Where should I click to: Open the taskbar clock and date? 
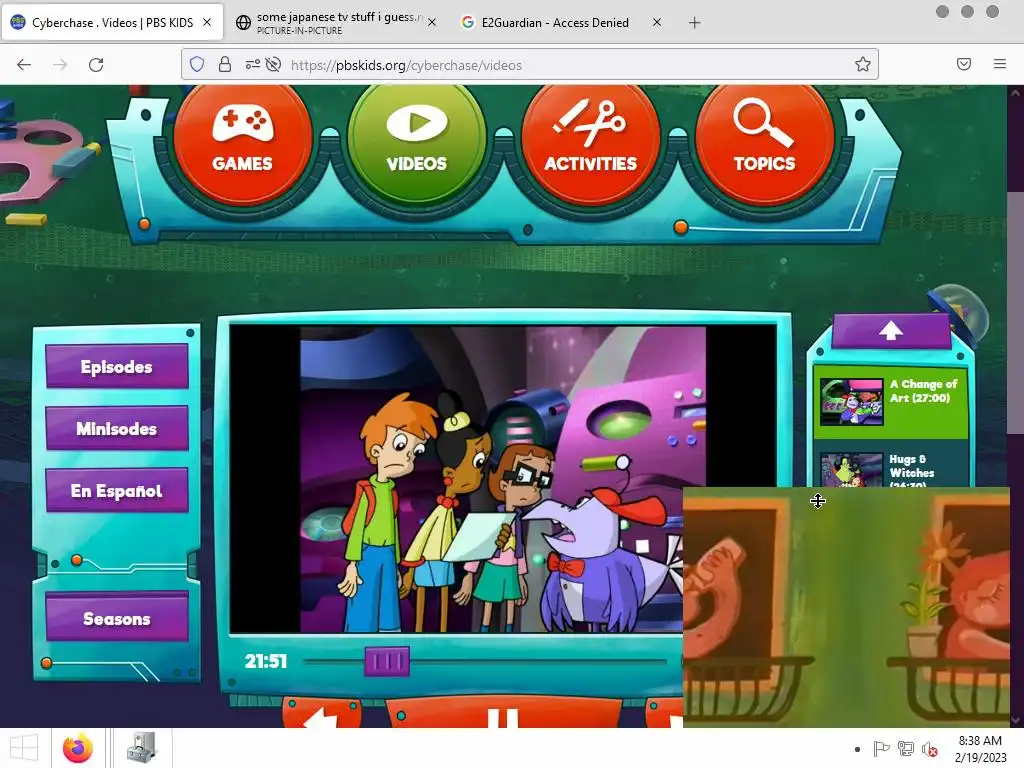pos(980,748)
